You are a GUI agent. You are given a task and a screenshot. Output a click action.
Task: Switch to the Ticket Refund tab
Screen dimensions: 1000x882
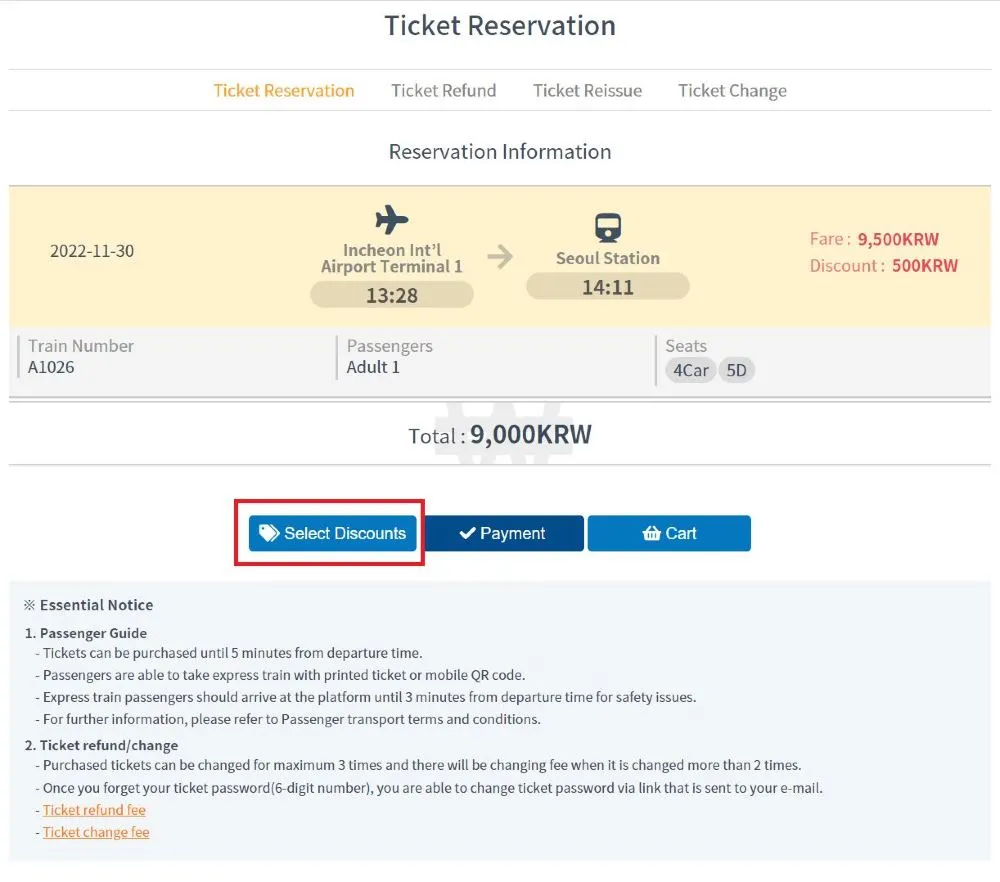pos(443,91)
